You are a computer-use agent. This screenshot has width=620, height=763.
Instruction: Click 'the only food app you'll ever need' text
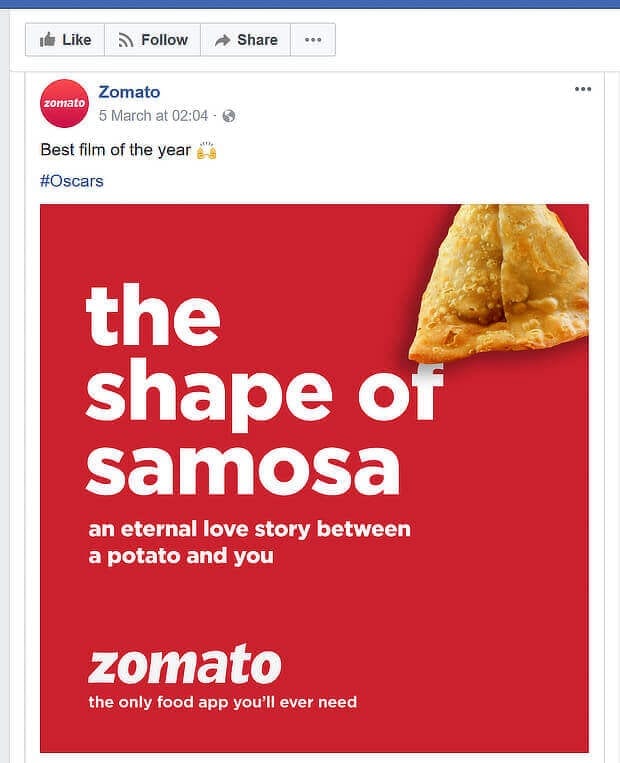(222, 702)
